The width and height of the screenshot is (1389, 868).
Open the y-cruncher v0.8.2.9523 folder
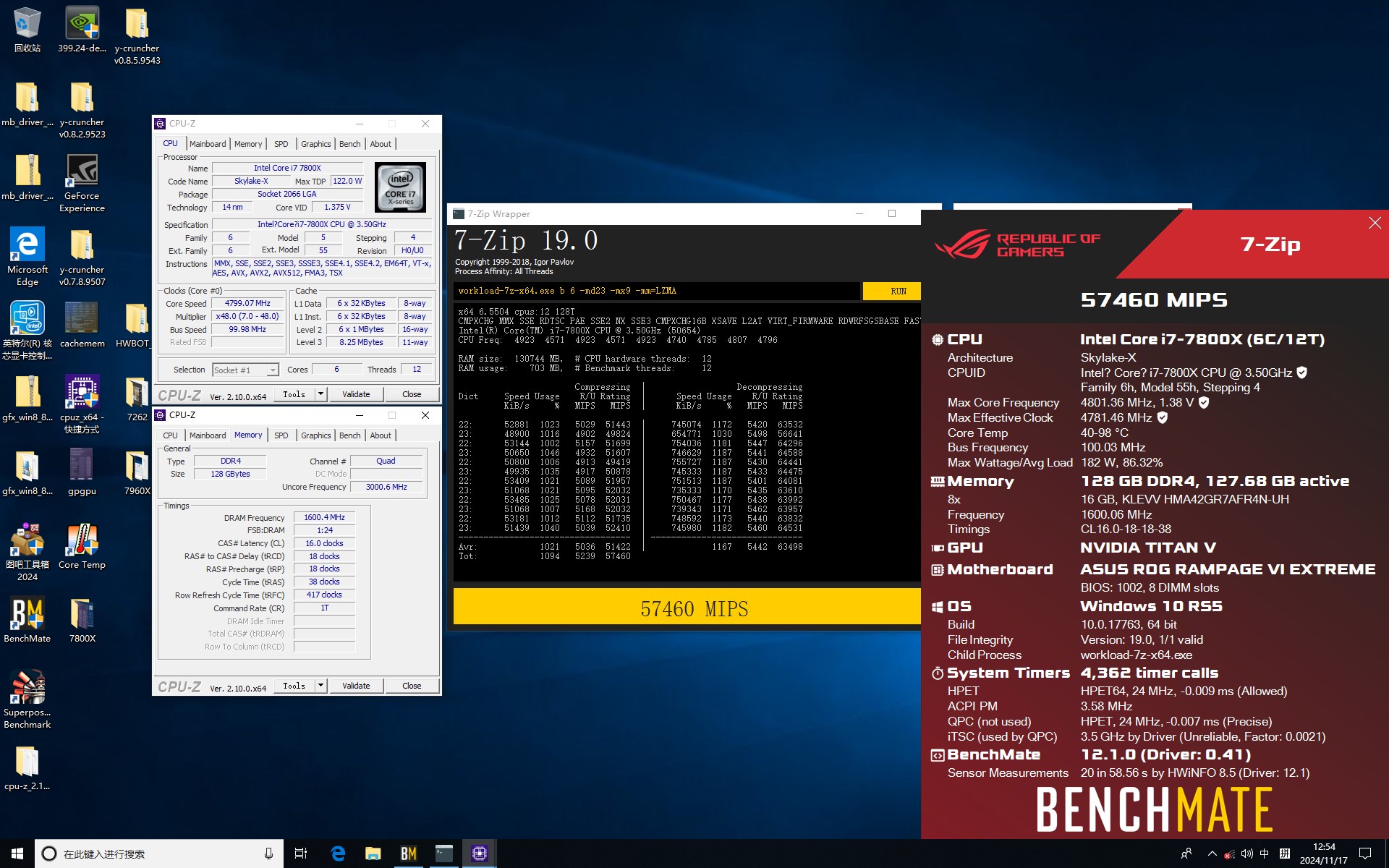[82, 109]
